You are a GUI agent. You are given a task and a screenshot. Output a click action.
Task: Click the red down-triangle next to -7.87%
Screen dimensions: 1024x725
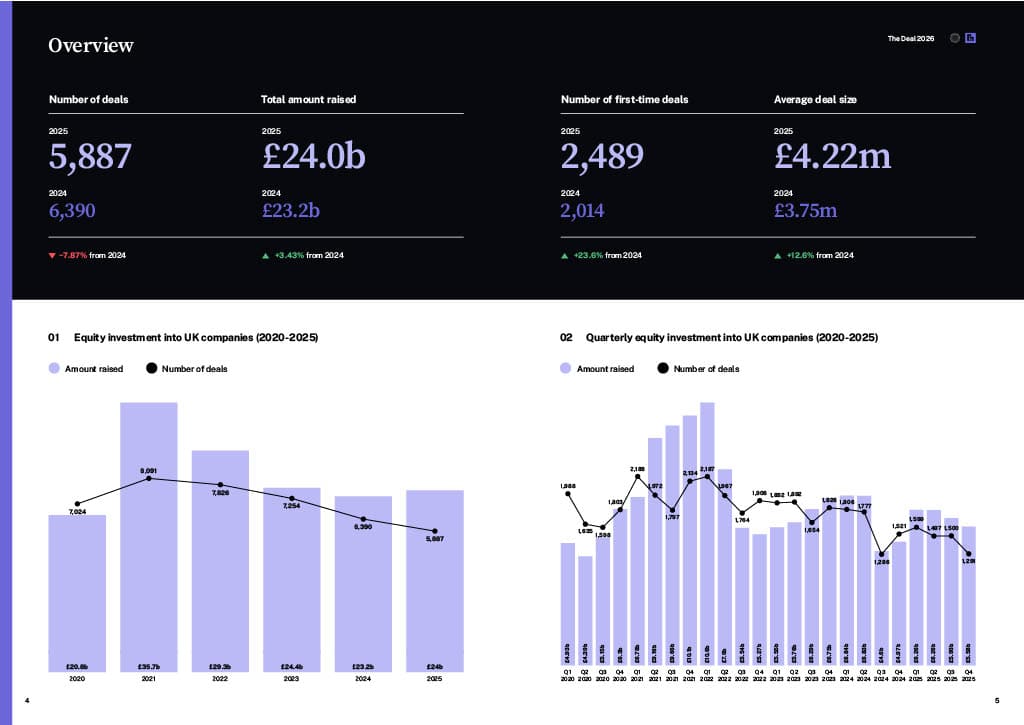[x=52, y=255]
